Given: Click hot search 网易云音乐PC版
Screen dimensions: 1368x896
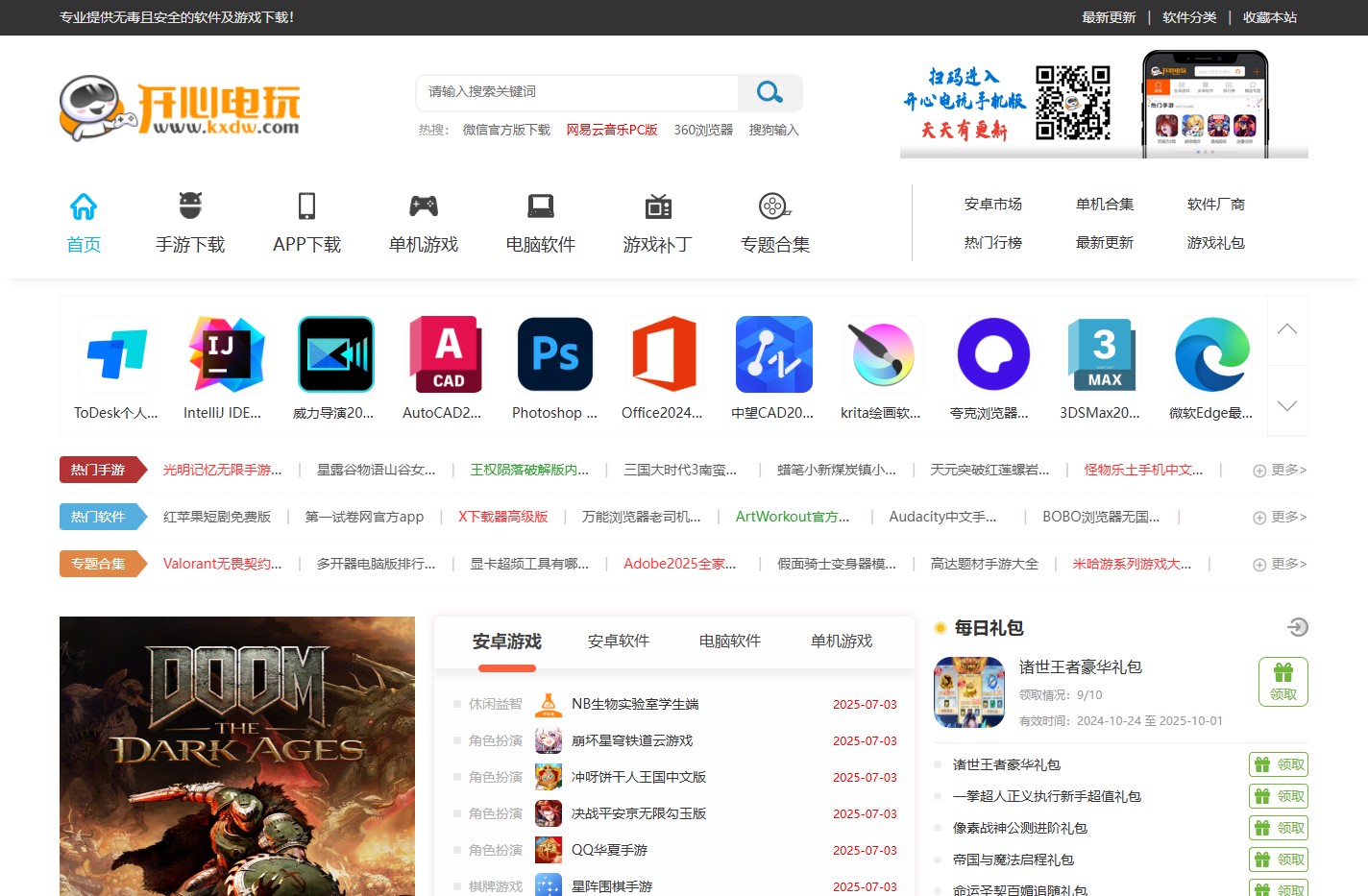Looking at the screenshot, I should tap(612, 130).
